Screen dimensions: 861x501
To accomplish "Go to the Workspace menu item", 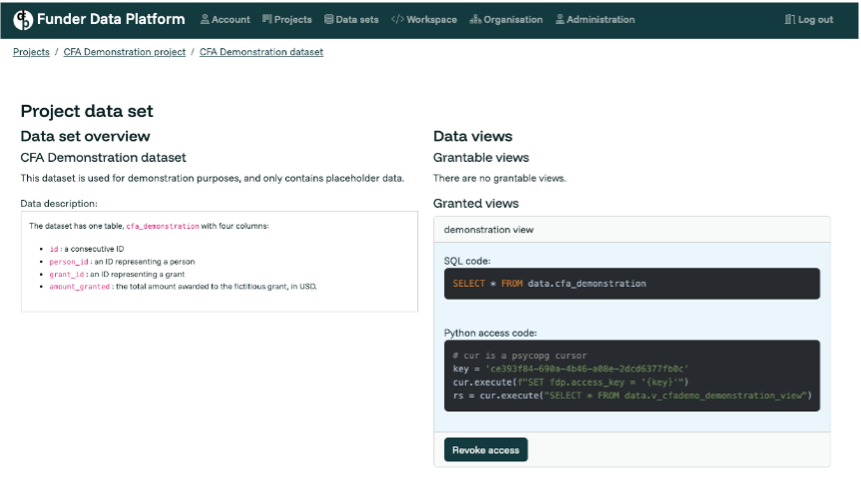I will tap(432, 20).
